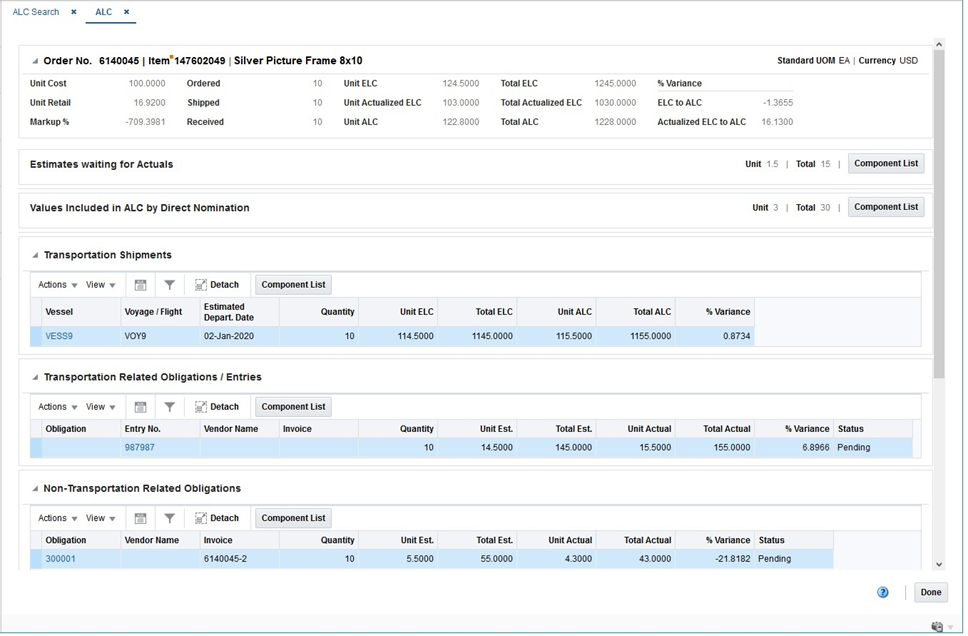Open the VESS9 vessel link
This screenshot has width=968, height=636.
59,337
